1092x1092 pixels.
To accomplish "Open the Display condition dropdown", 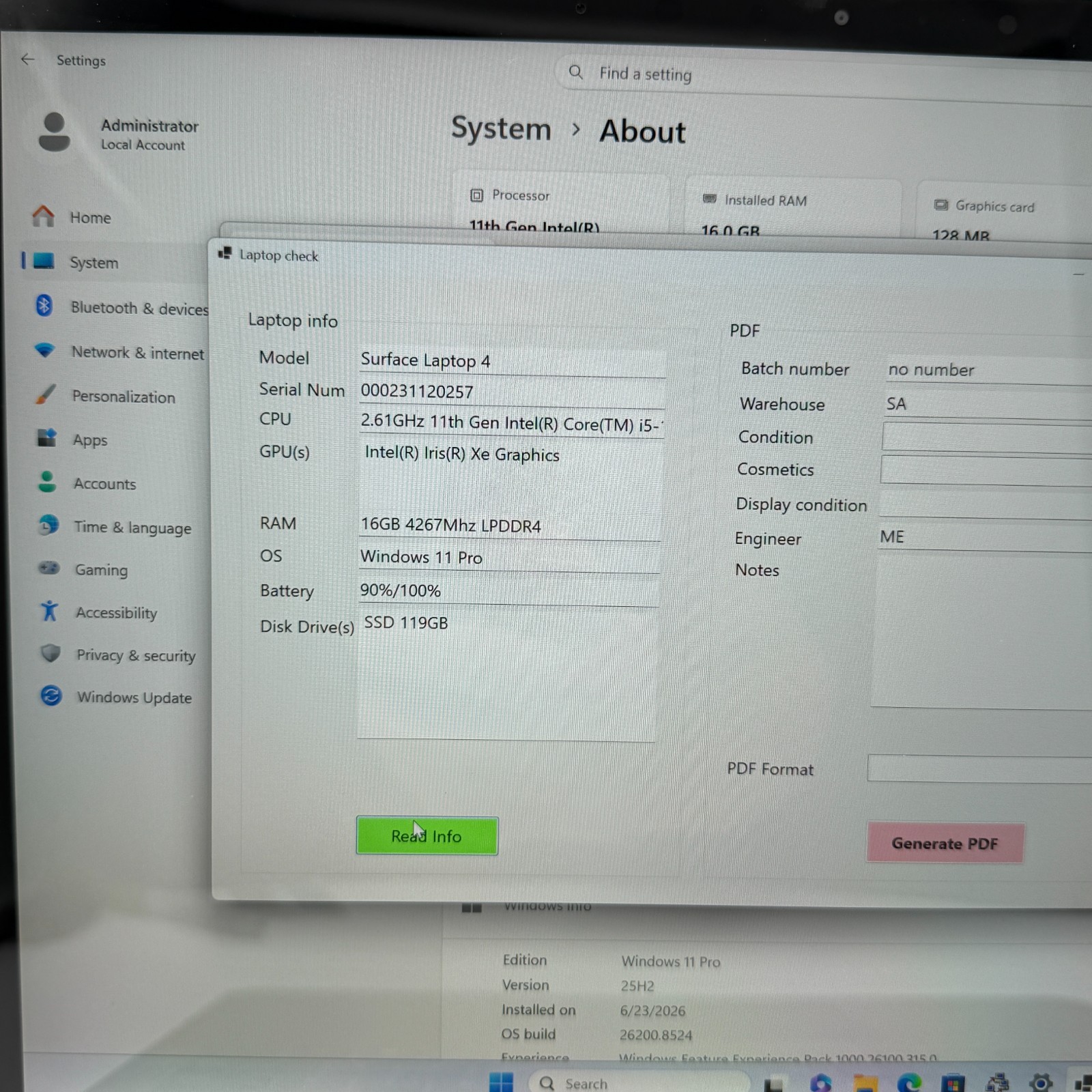I will (x=986, y=505).
